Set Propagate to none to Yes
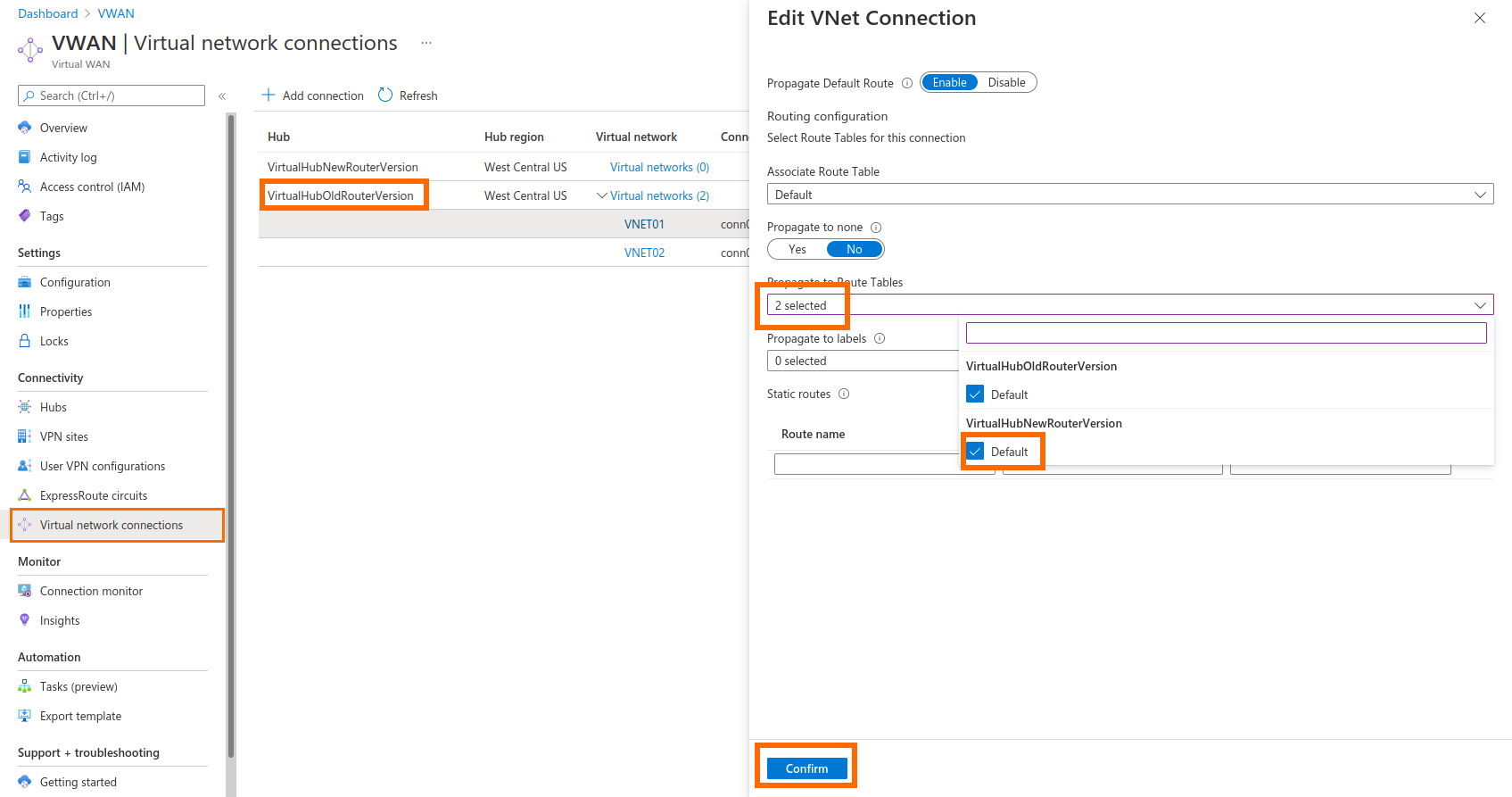Image resolution: width=1512 pixels, height=797 pixels. tap(797, 250)
